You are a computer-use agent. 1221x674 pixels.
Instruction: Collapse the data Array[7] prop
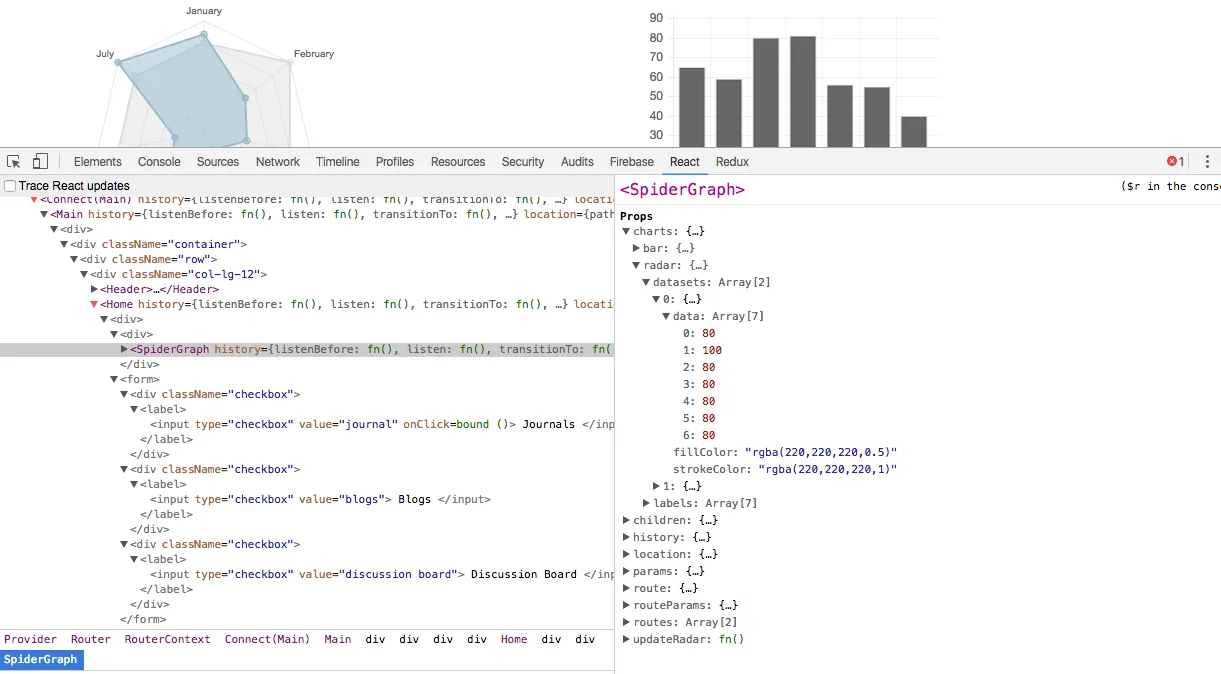(666, 316)
